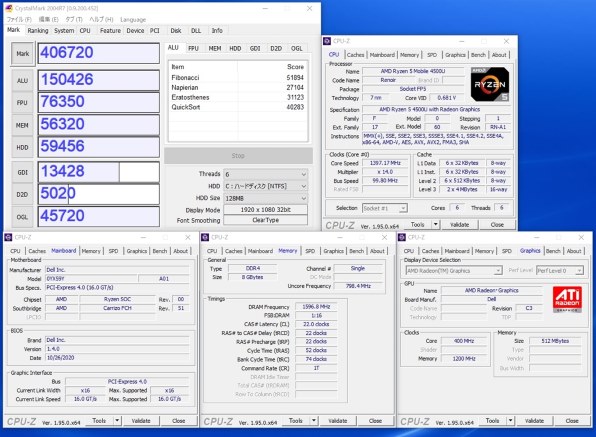
Task: Open the Tools dropdown arrow in CPU window
Action: point(436,225)
